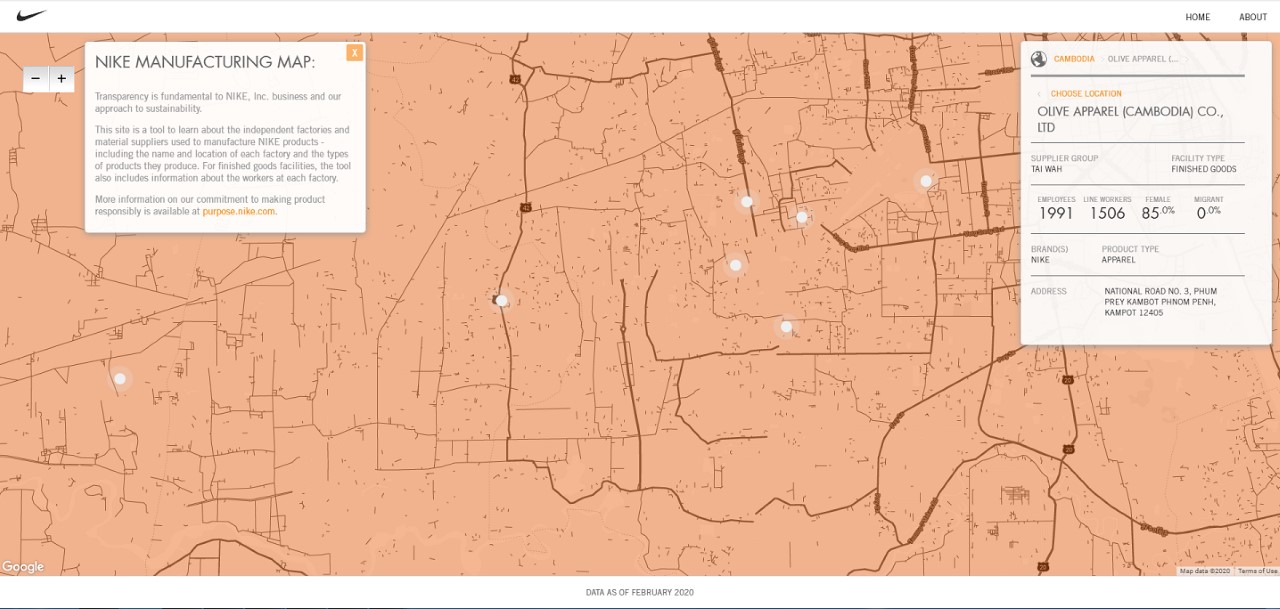Open the map Terms of Use link
1280x609 pixels.
pos(1258,571)
